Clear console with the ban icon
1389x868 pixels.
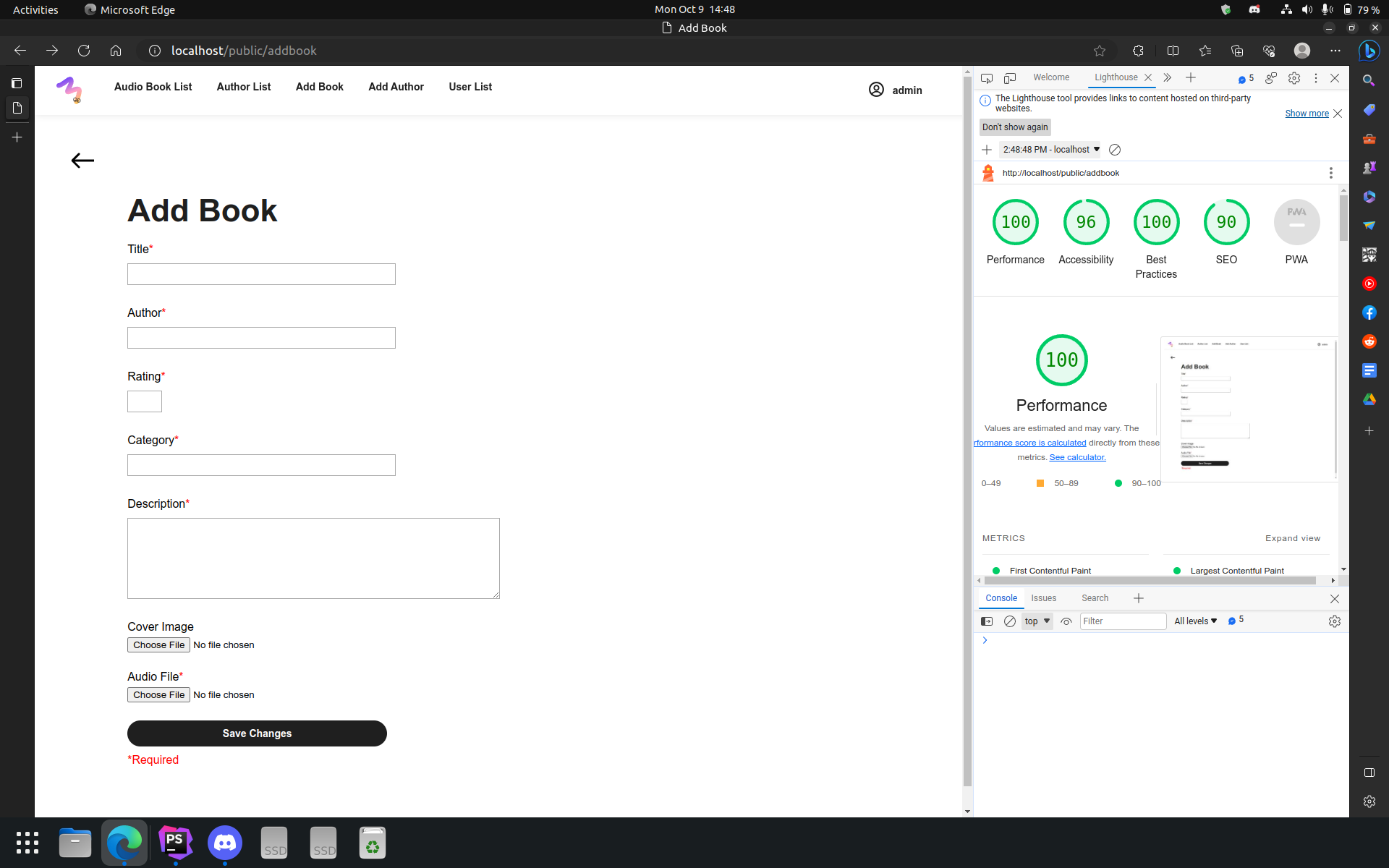[1010, 621]
